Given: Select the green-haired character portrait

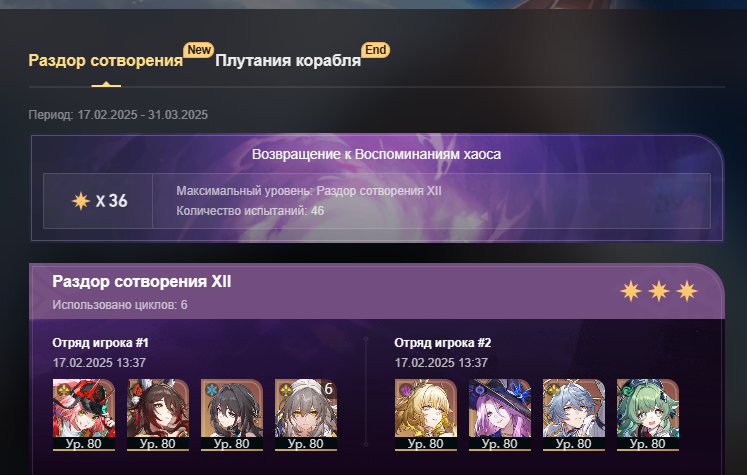Looking at the screenshot, I should [647, 414].
